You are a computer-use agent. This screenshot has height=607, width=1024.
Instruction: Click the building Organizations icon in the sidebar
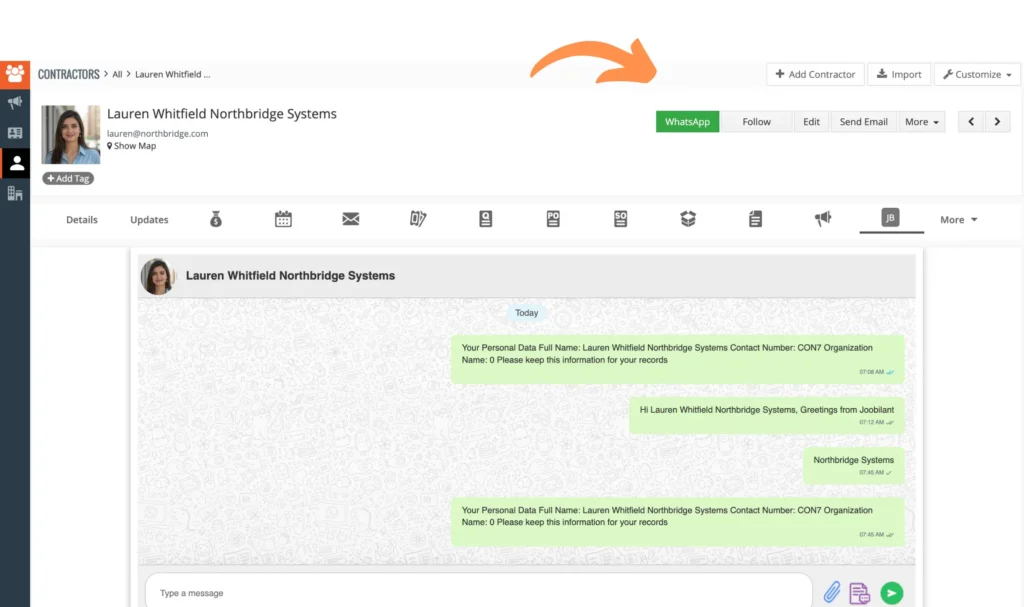coord(15,192)
